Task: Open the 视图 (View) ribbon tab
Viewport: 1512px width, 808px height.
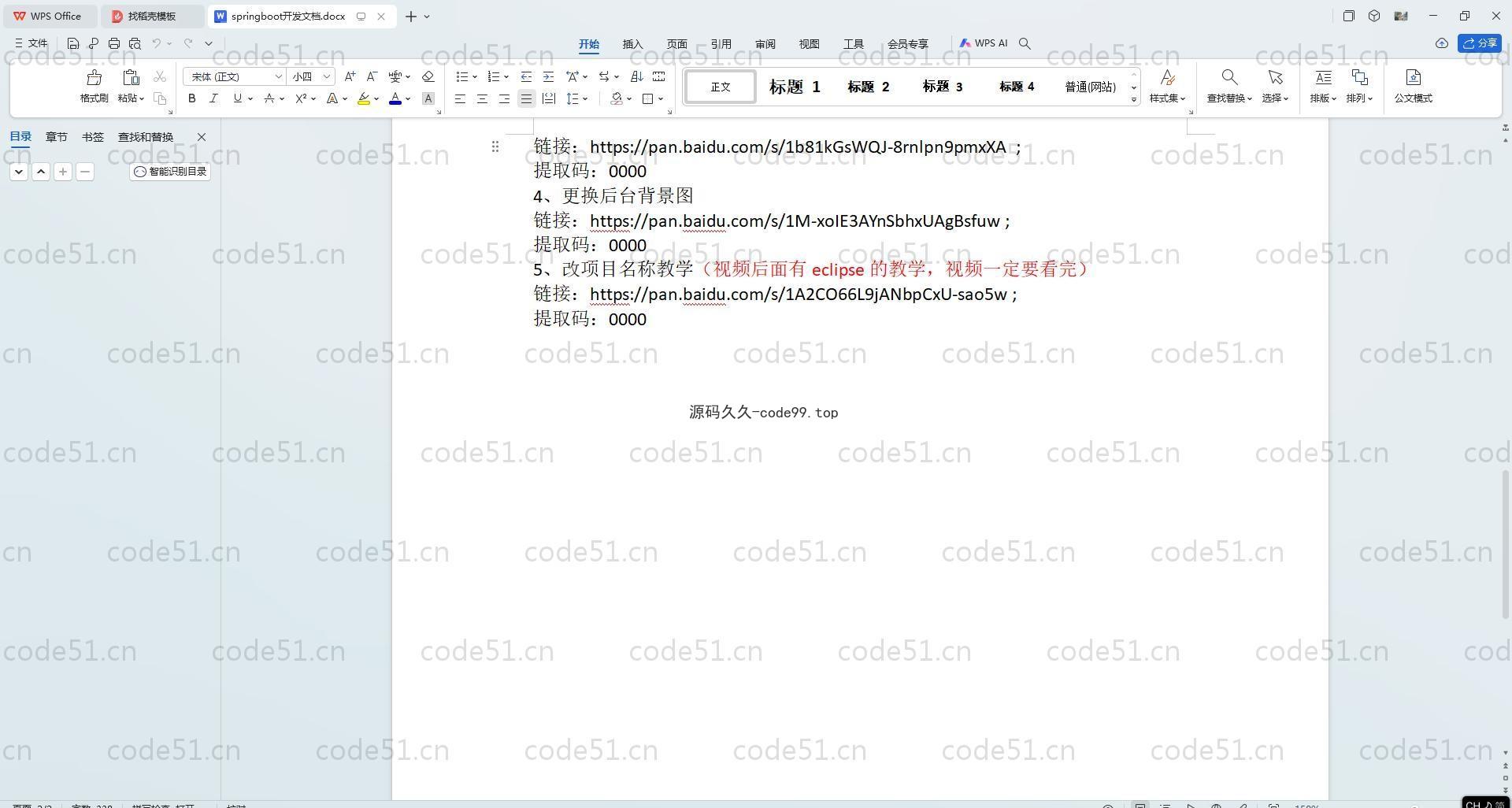Action: (809, 44)
